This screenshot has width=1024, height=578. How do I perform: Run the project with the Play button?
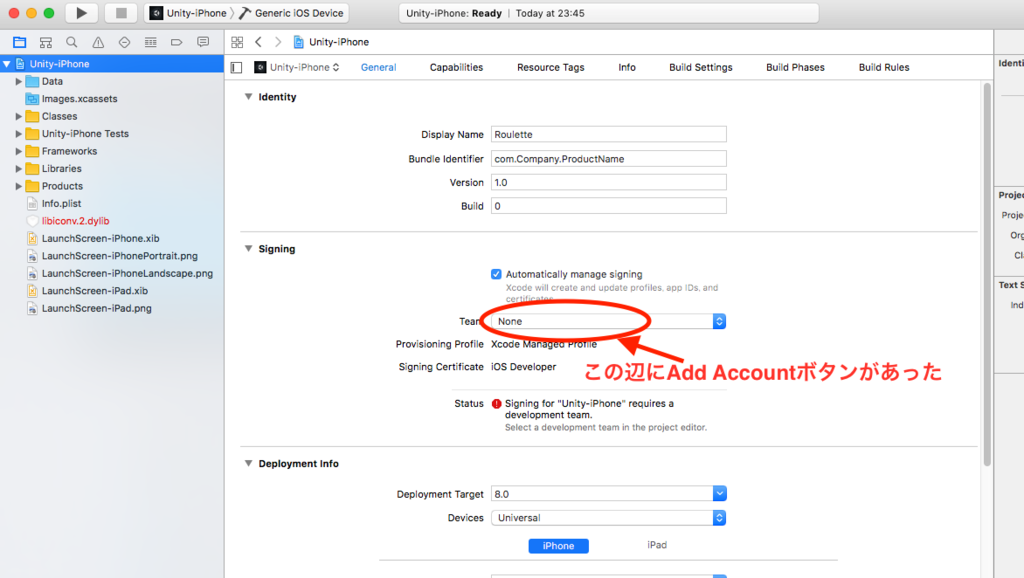point(81,13)
